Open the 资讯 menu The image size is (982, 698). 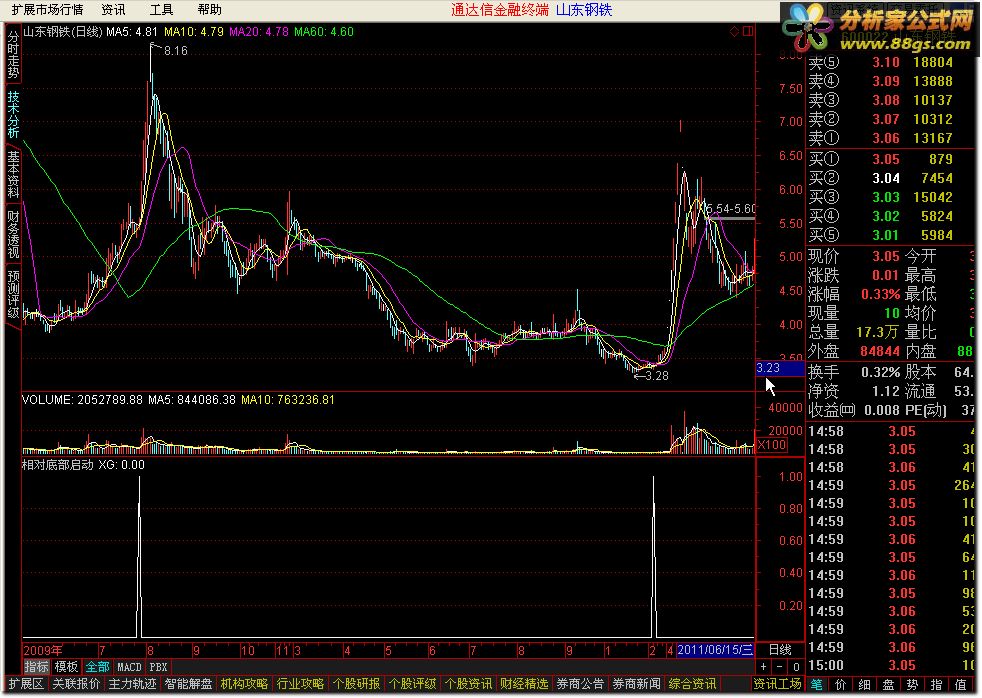[113, 9]
